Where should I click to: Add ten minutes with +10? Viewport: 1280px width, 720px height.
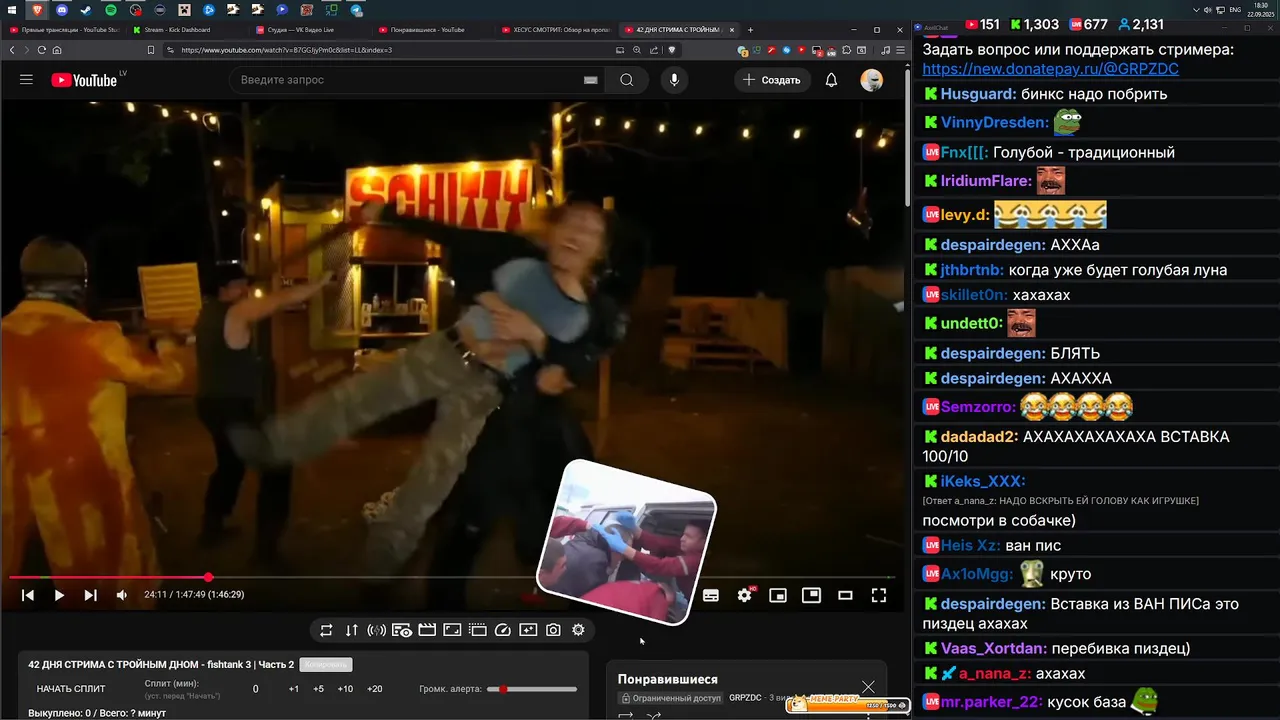tap(345, 689)
